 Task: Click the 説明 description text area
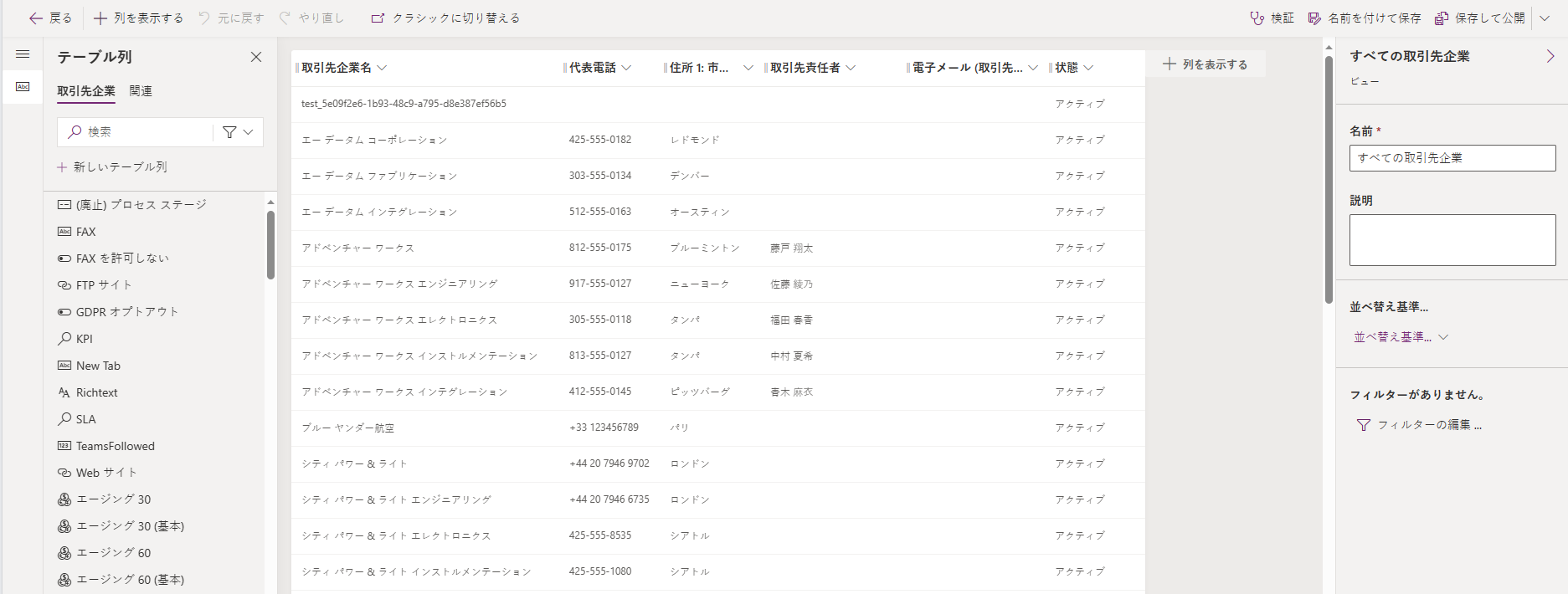(1452, 240)
